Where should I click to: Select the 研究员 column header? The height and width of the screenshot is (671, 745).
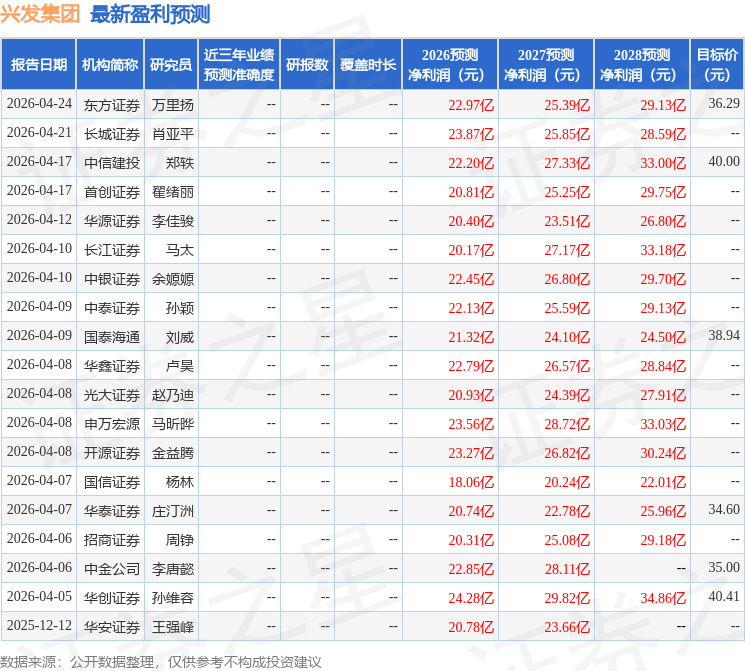171,65
